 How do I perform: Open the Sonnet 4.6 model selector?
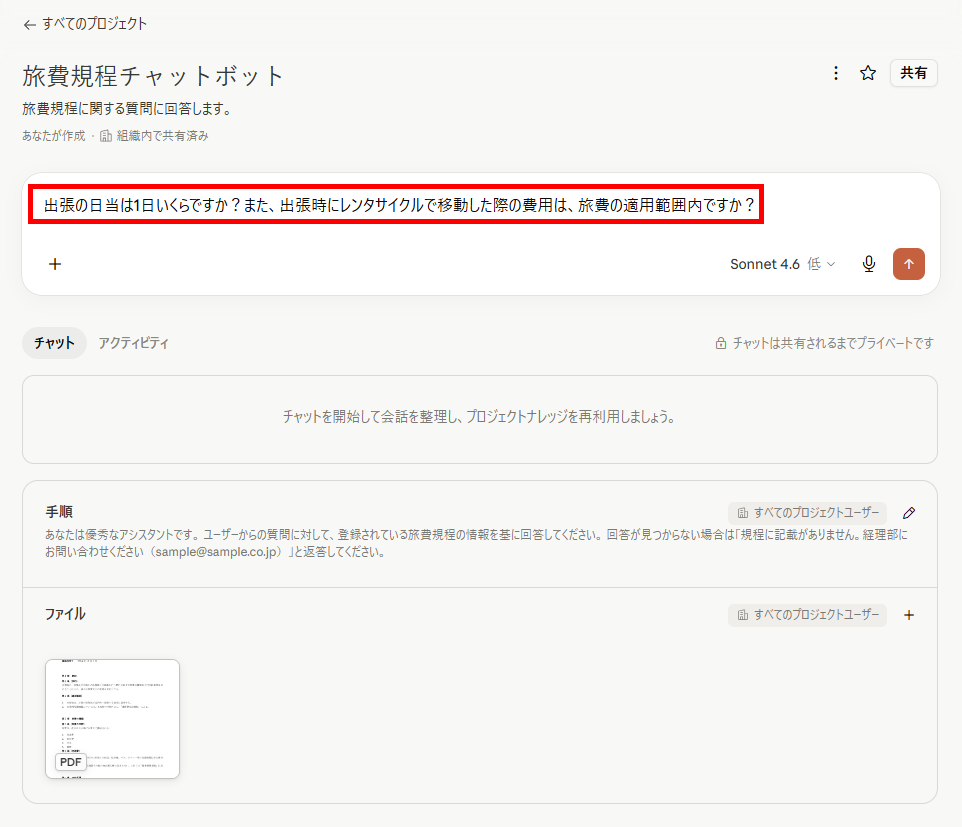pyautogui.click(x=782, y=264)
